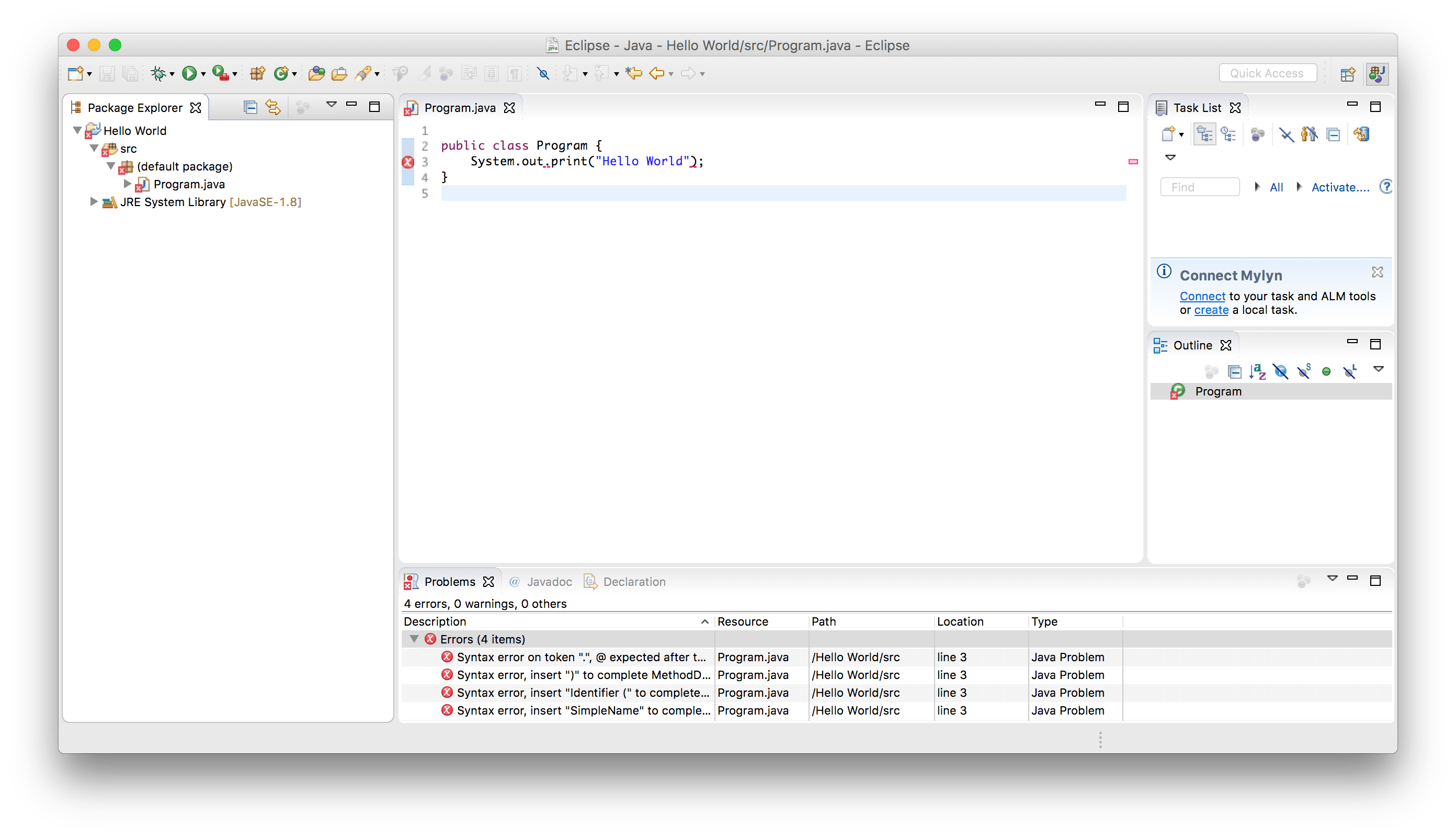1456x837 pixels.
Task: Click the Debug bug icon
Action: (158, 74)
